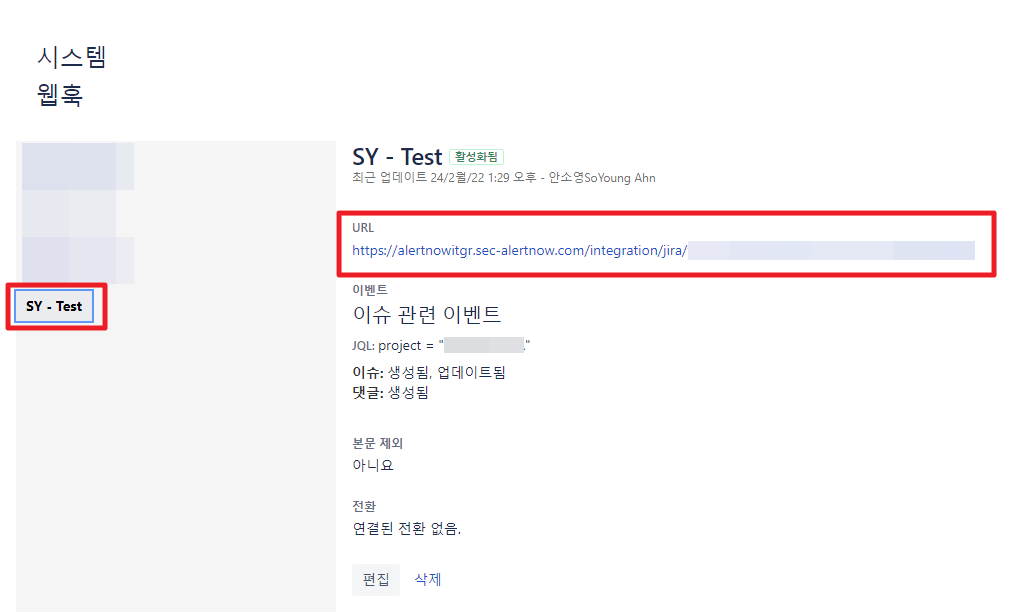The image size is (1014, 614).
Task: Click the URL field label
Action: coord(363,228)
